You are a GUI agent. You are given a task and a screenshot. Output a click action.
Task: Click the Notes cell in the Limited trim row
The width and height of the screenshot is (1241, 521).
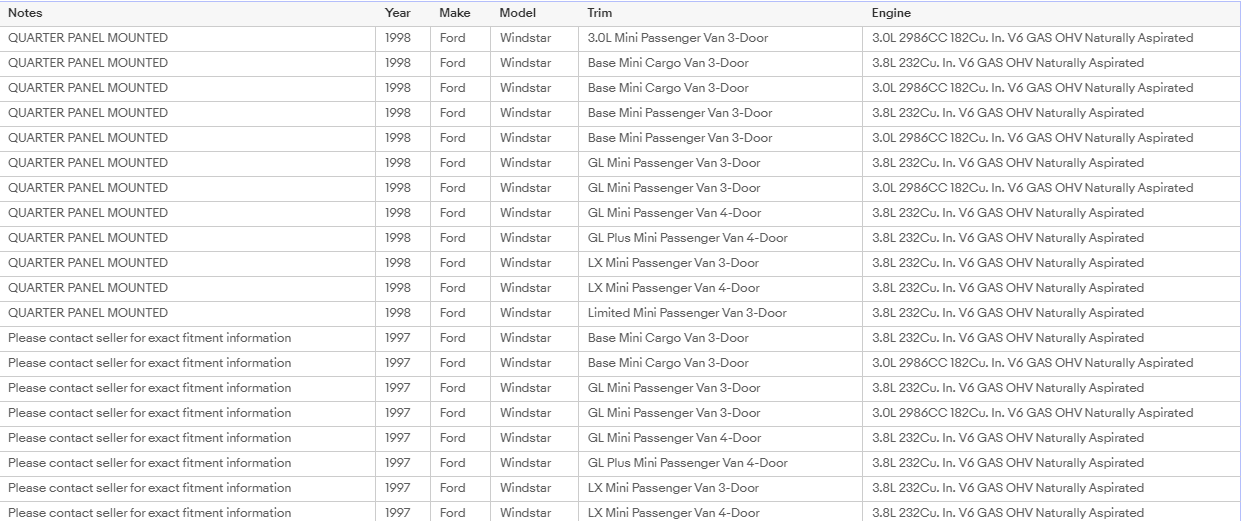click(x=88, y=313)
